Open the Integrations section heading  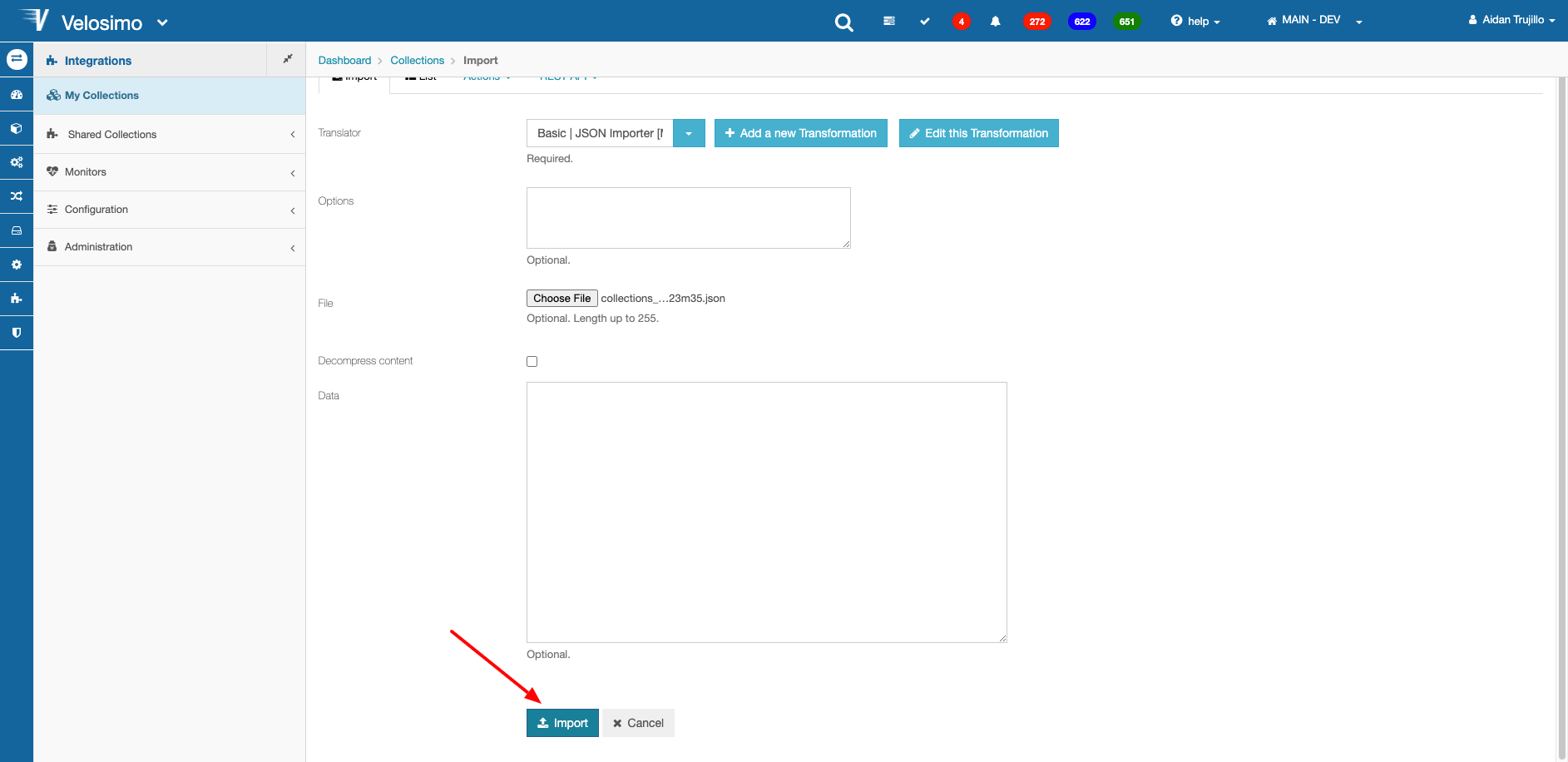pos(98,61)
